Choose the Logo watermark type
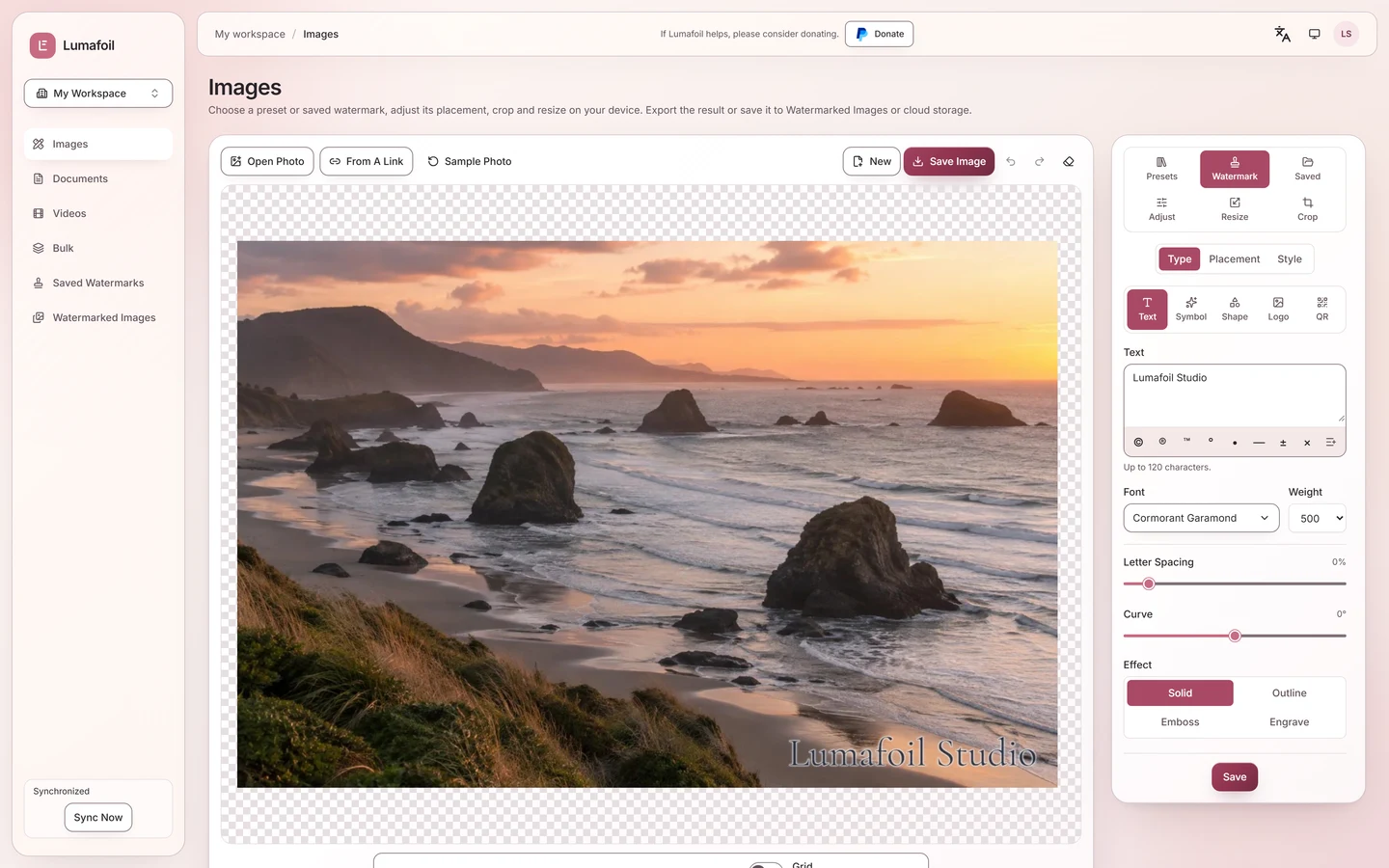Image resolution: width=1389 pixels, height=868 pixels. (x=1278, y=310)
